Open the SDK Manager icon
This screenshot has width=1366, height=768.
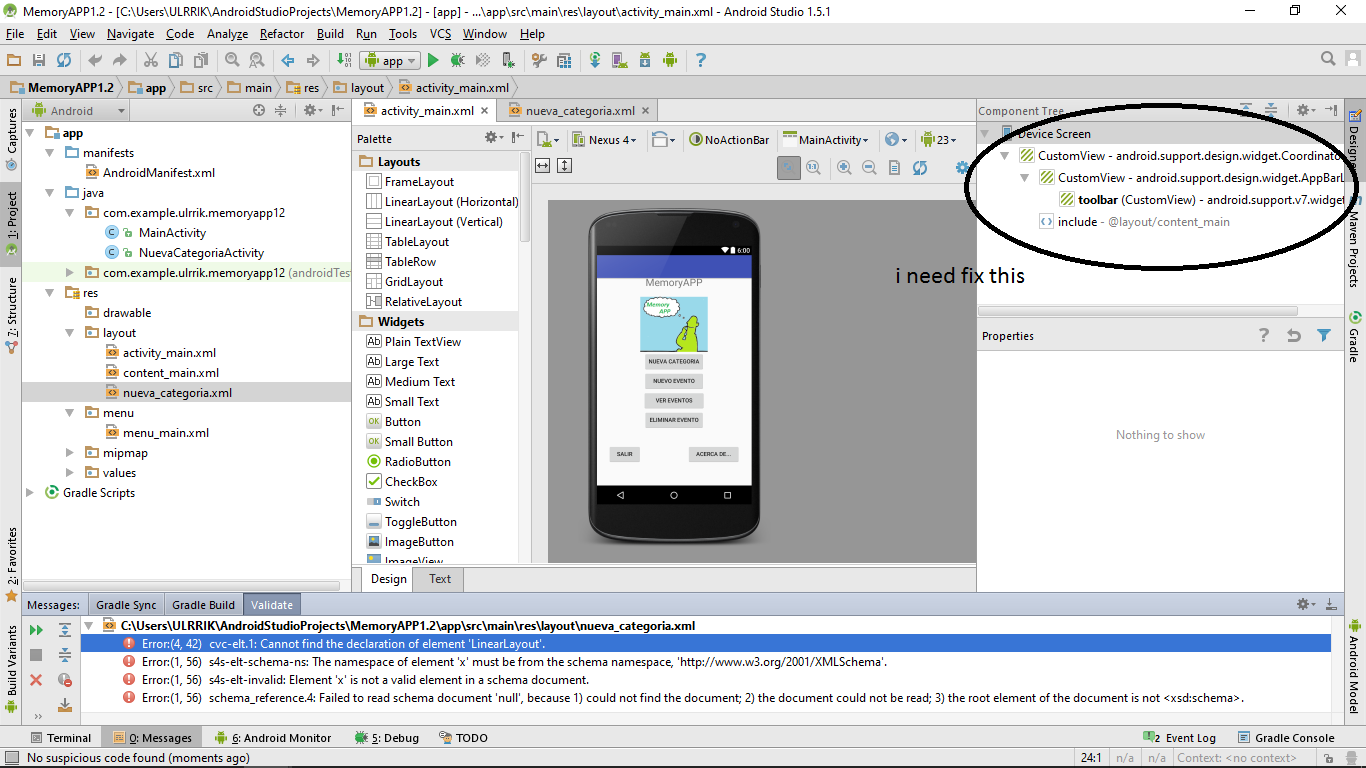(645, 61)
